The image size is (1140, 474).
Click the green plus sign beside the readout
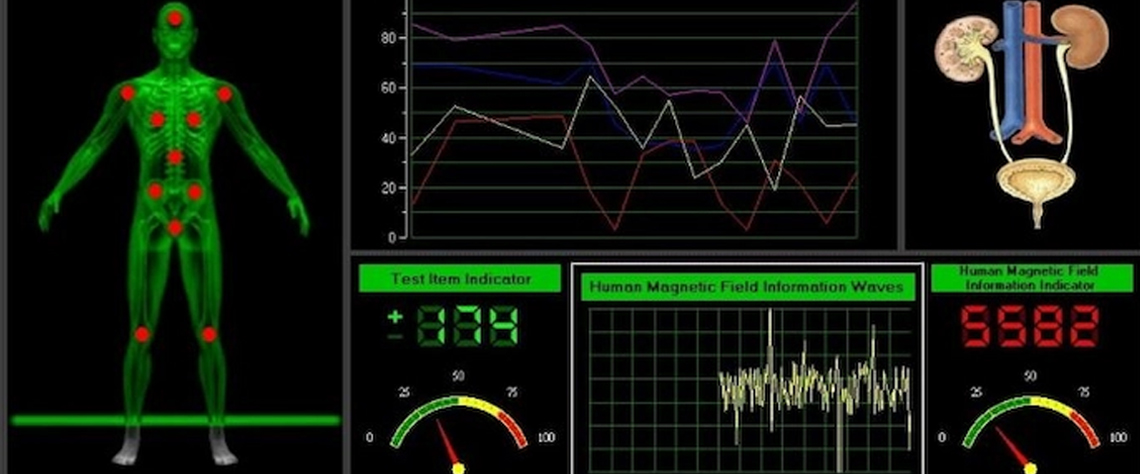pyautogui.click(x=395, y=316)
